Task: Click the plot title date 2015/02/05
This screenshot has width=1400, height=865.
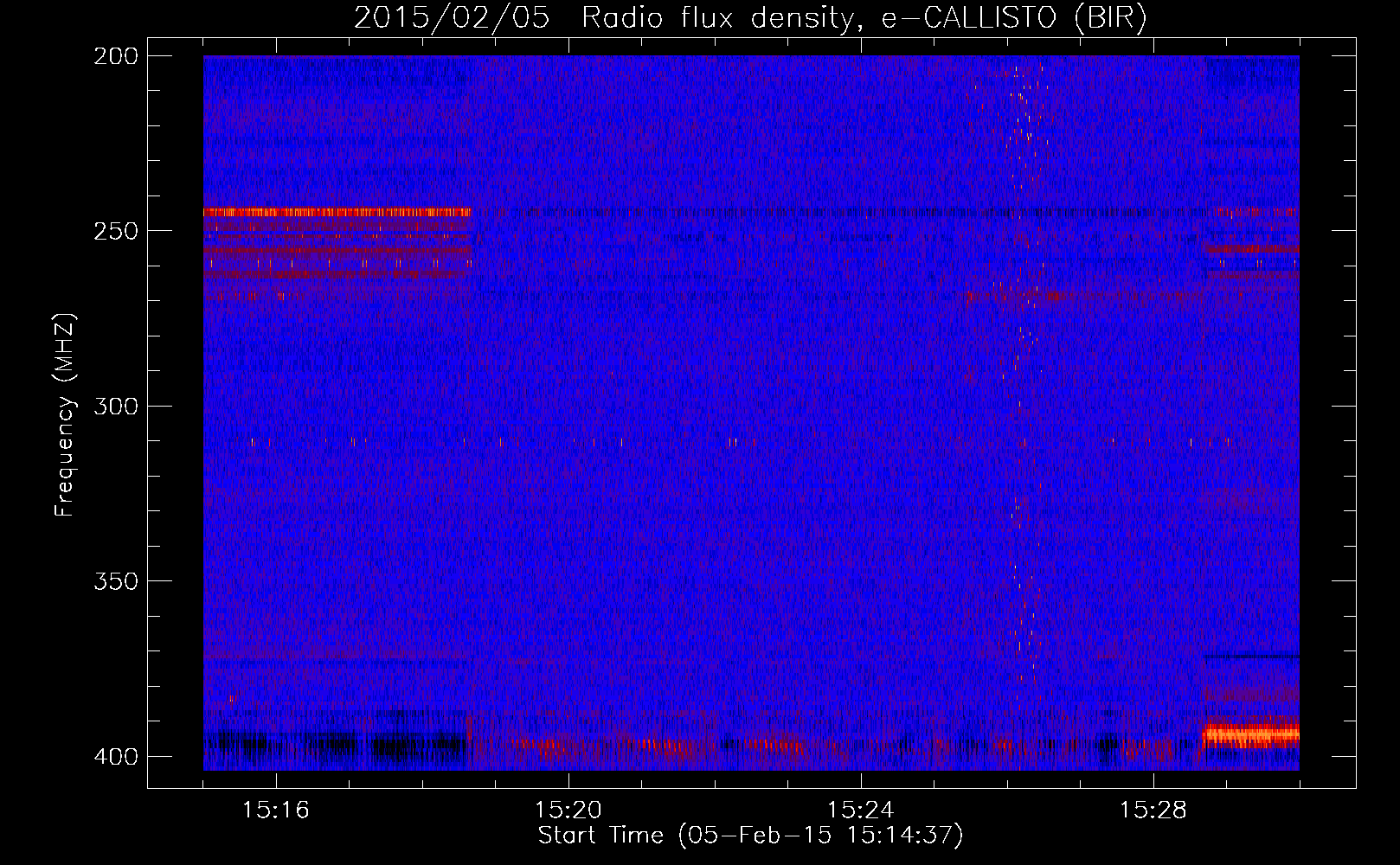Action: [452, 18]
